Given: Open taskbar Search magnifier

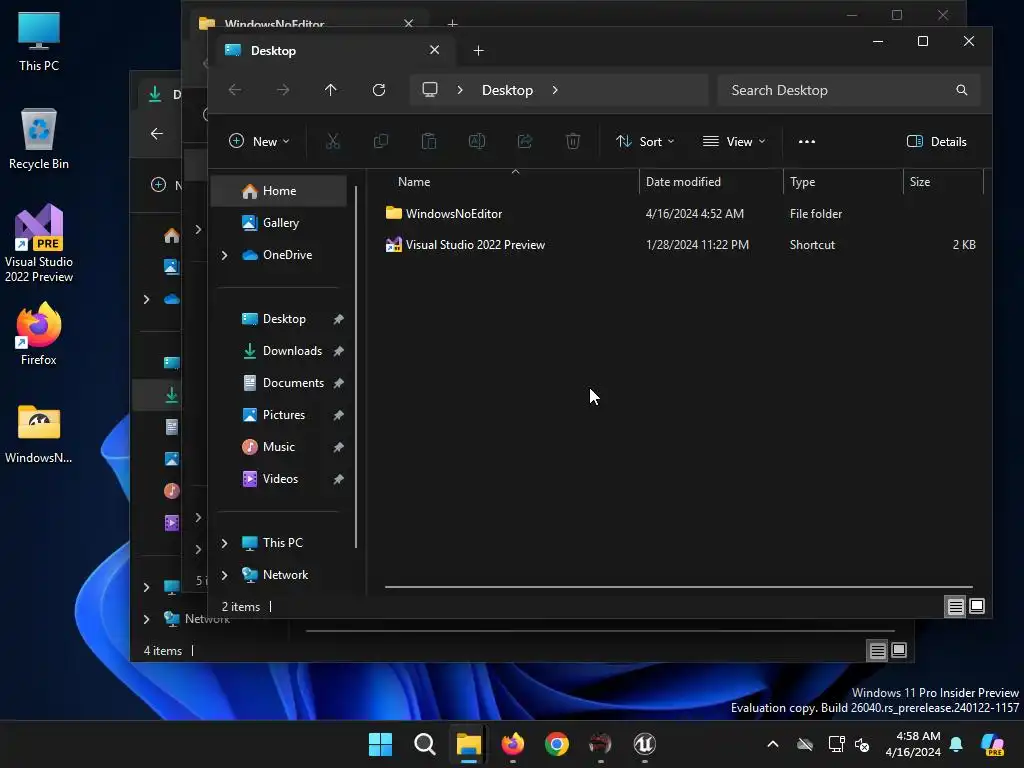Looking at the screenshot, I should click(x=424, y=744).
